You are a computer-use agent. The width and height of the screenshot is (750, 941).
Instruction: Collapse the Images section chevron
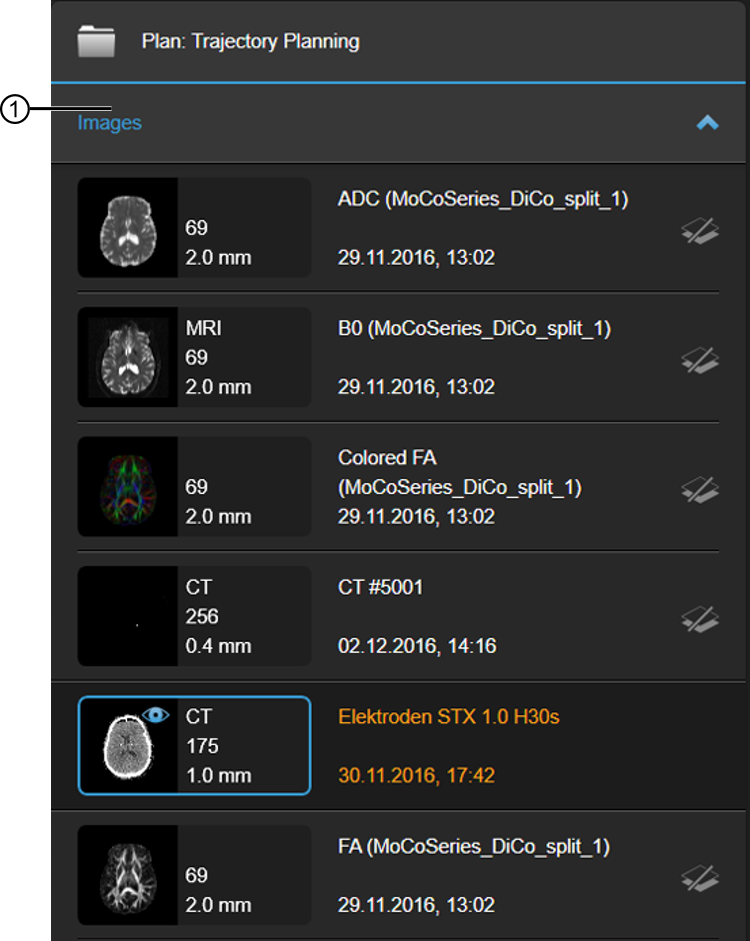[x=707, y=122]
